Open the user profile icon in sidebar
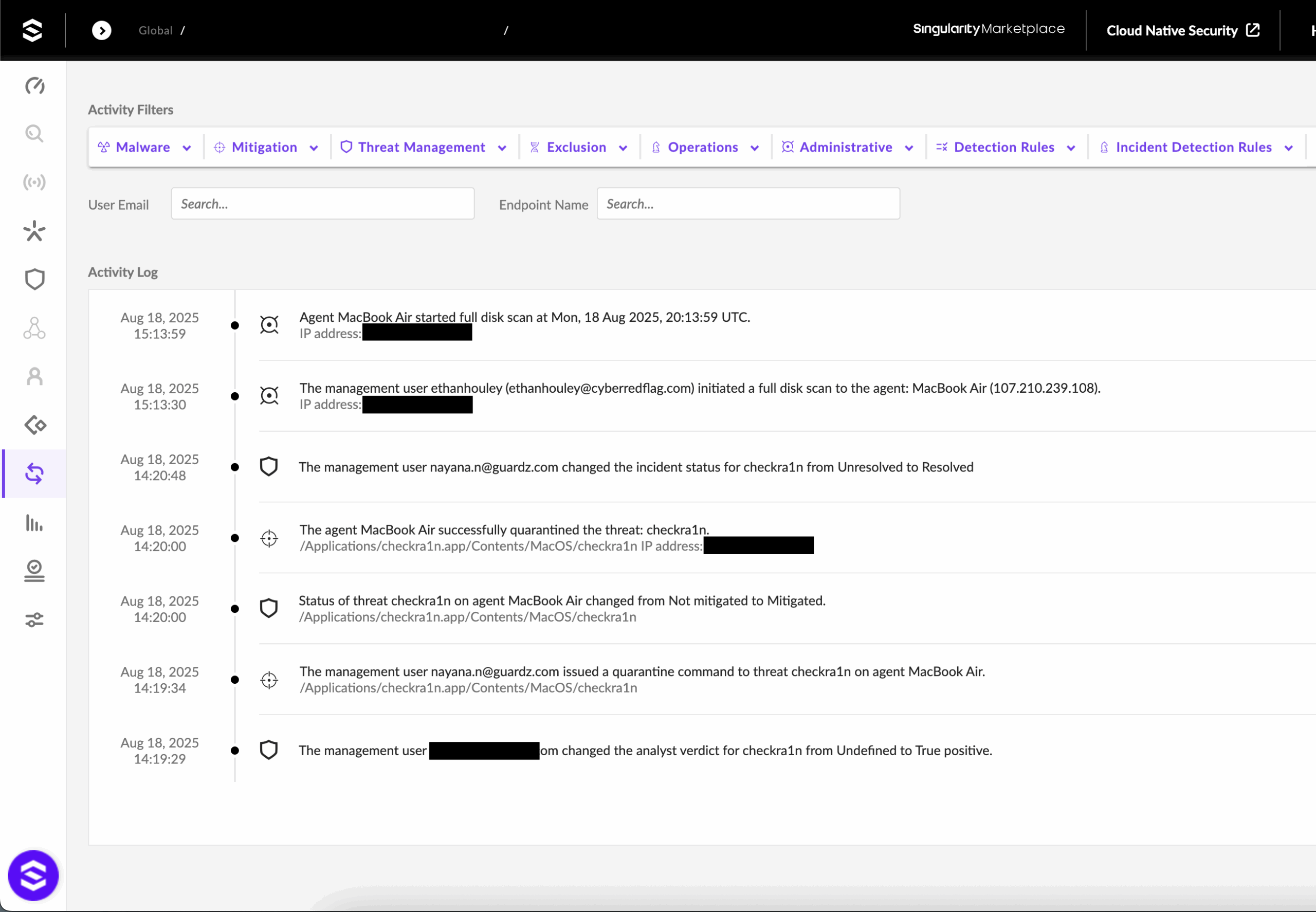1316x912 pixels. [34, 376]
